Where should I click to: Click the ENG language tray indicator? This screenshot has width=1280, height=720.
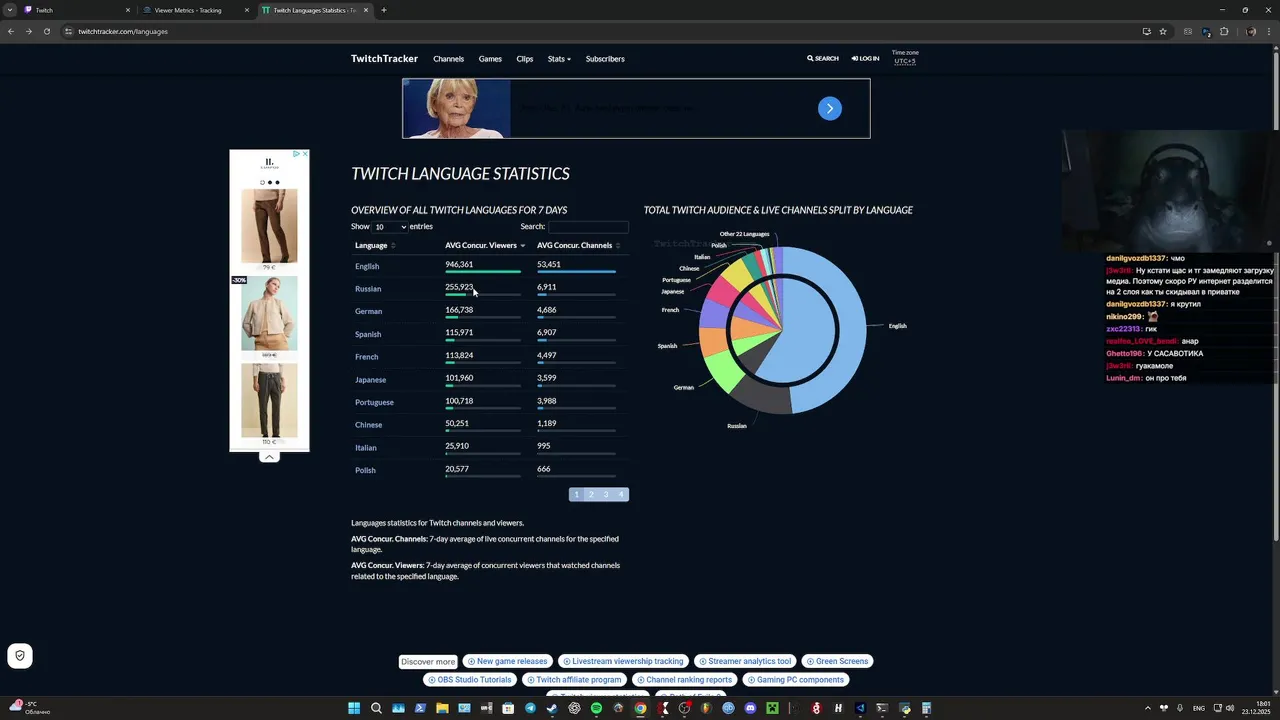(x=1199, y=708)
